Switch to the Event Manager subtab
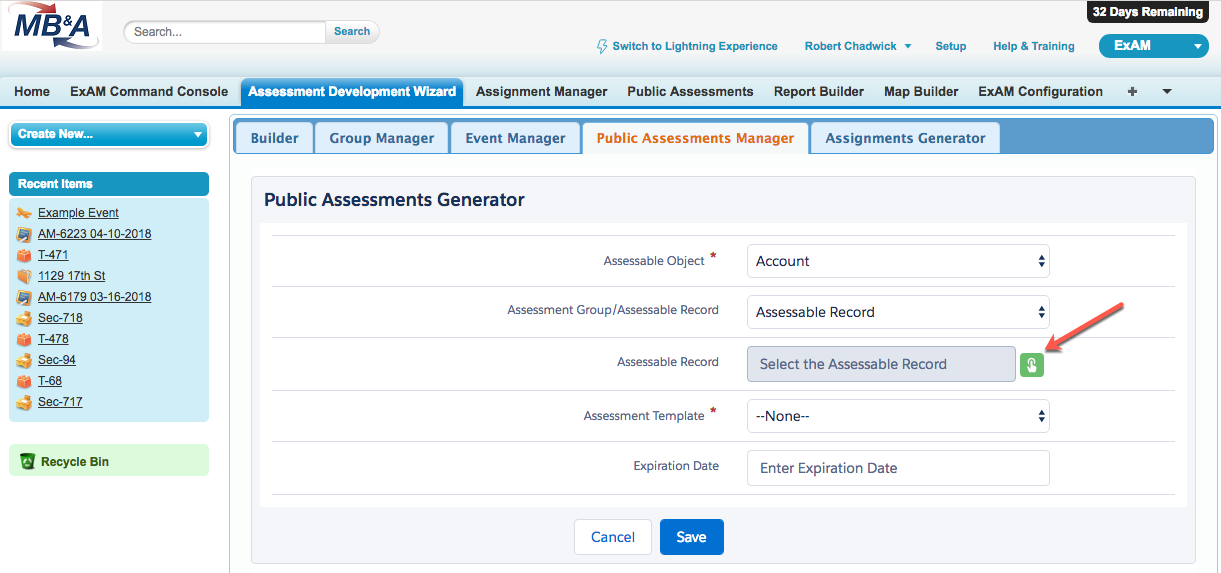The width and height of the screenshot is (1221, 573). coord(515,138)
